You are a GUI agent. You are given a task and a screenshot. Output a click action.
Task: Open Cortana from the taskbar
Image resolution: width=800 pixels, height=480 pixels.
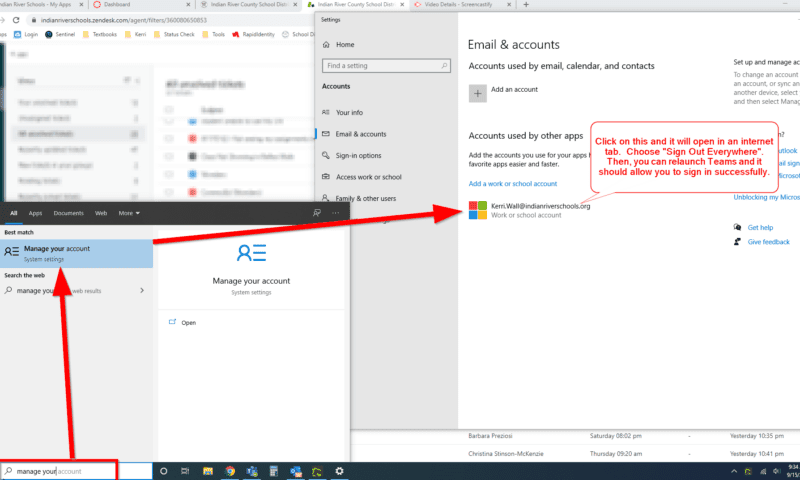tap(163, 471)
